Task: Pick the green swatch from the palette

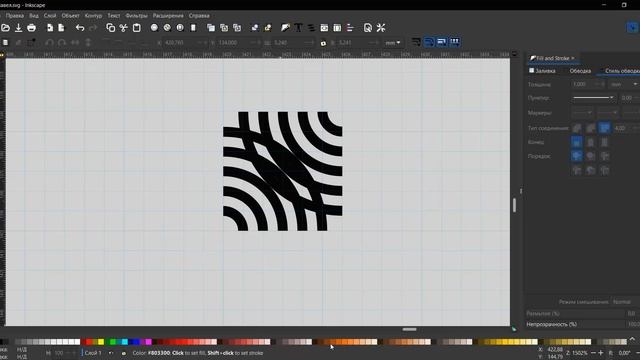Action: 113,342
